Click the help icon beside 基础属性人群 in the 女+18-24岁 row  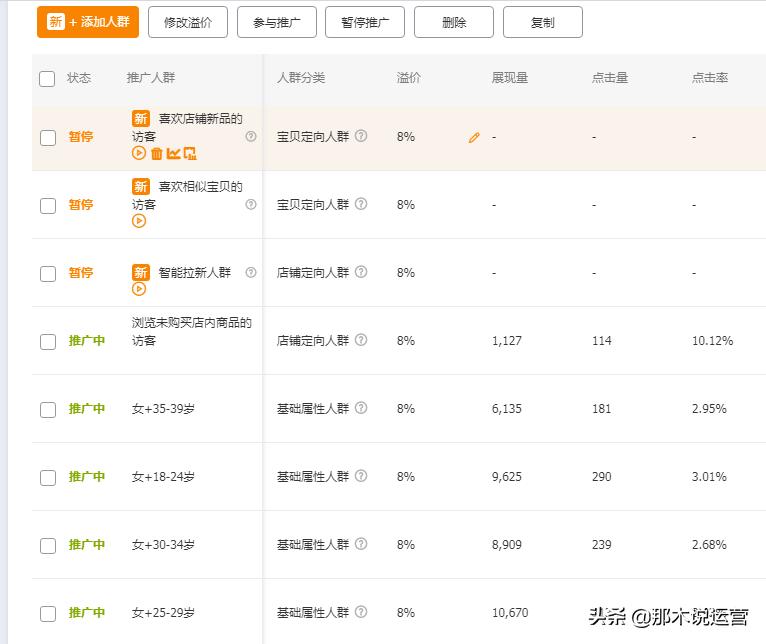(361, 475)
